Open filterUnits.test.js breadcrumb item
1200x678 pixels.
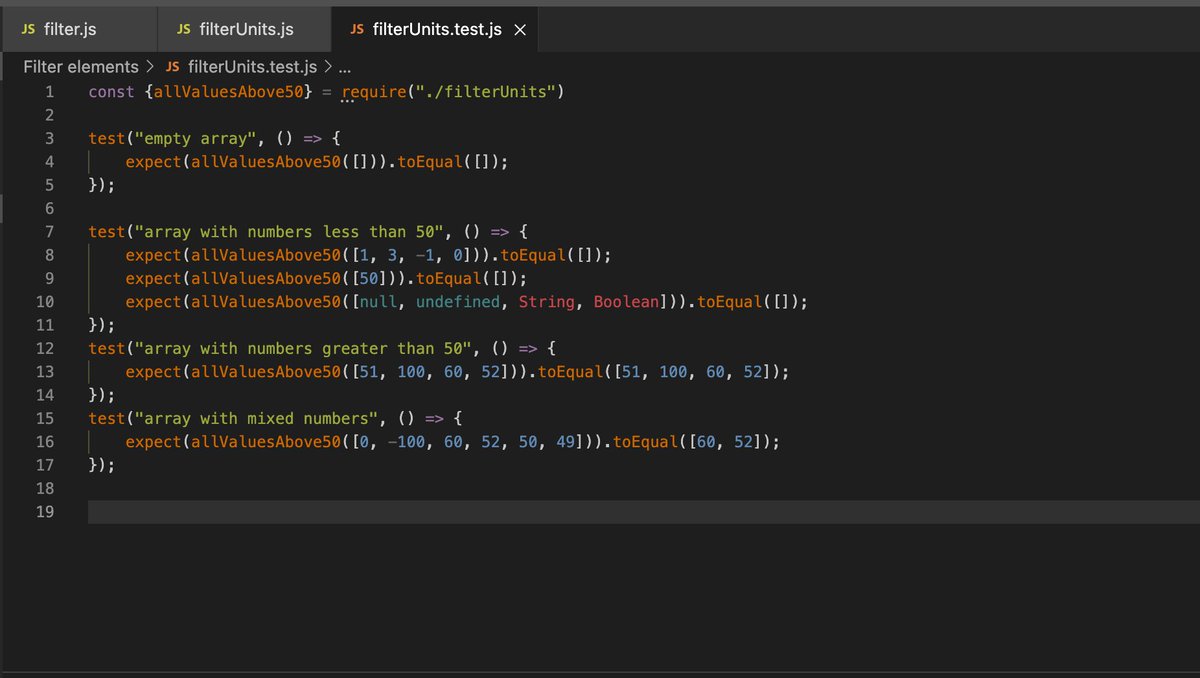coord(252,67)
